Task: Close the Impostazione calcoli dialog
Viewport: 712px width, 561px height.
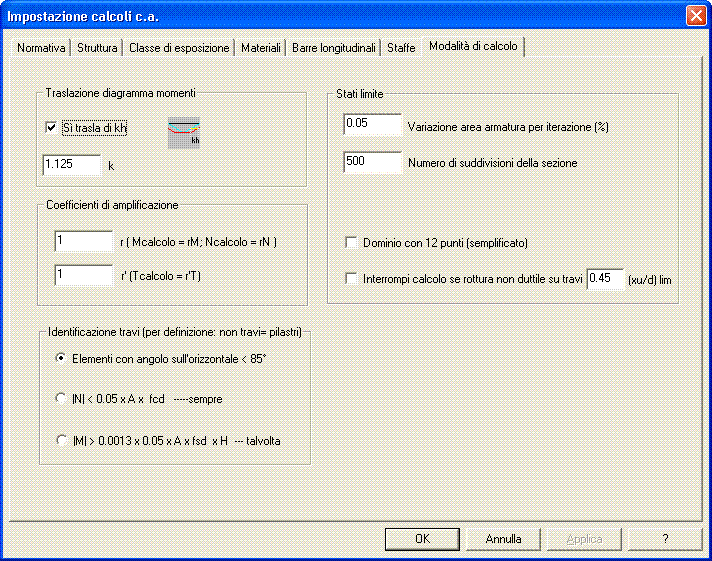Action: click(696, 16)
